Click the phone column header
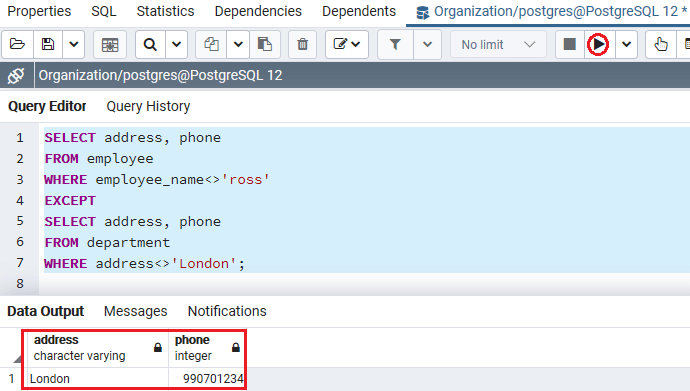The height and width of the screenshot is (391, 690). tap(206, 348)
